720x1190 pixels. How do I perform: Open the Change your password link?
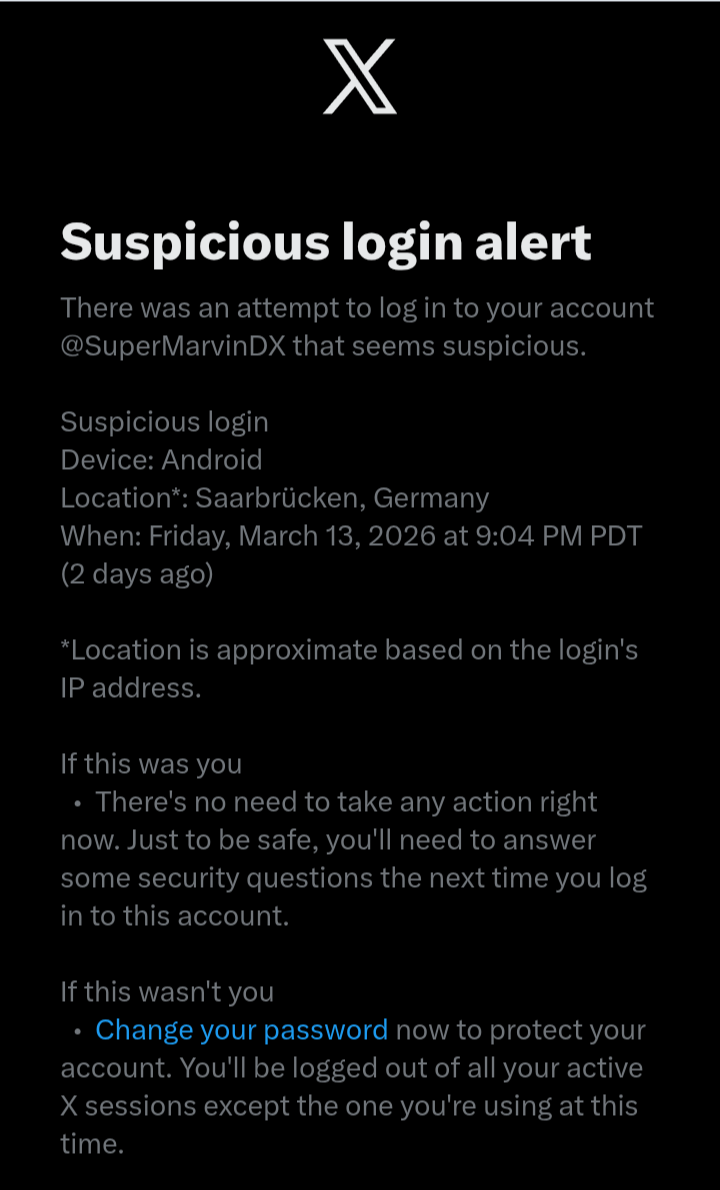point(241,1029)
